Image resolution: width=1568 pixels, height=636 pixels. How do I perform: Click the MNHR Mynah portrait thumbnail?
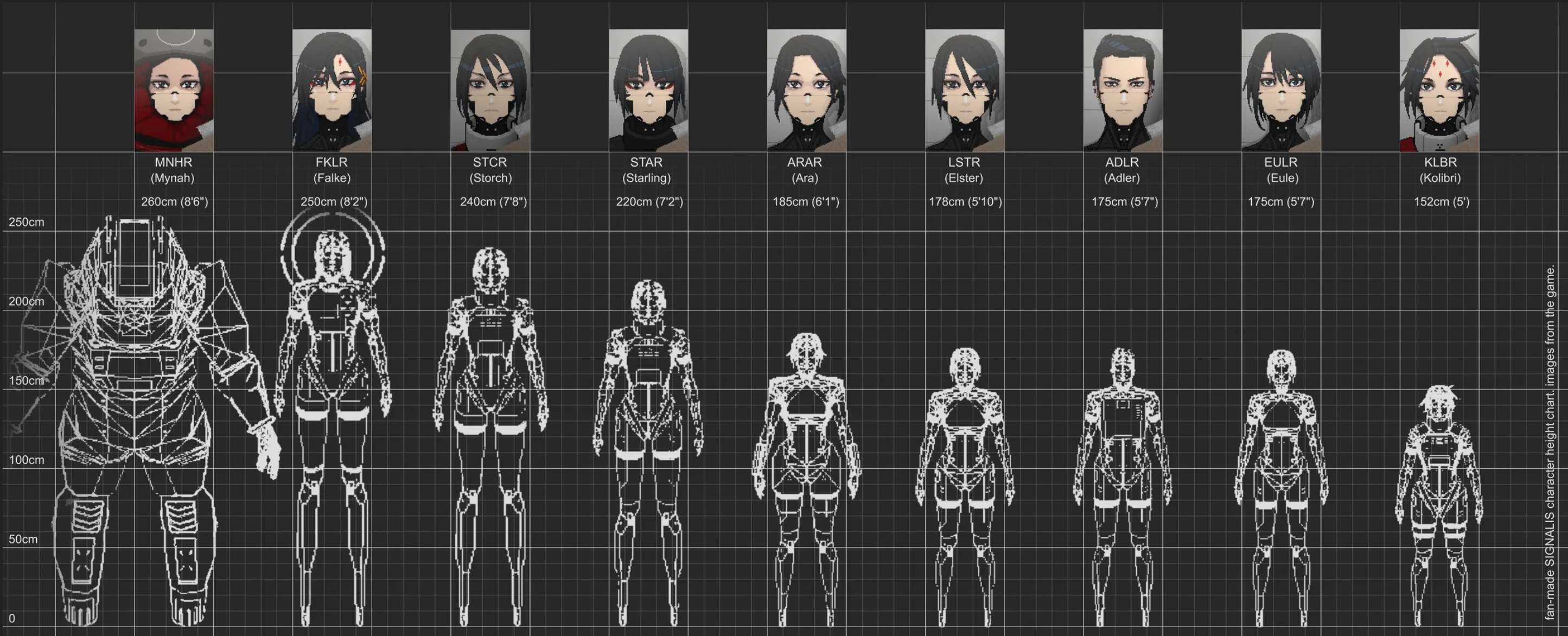(x=174, y=90)
